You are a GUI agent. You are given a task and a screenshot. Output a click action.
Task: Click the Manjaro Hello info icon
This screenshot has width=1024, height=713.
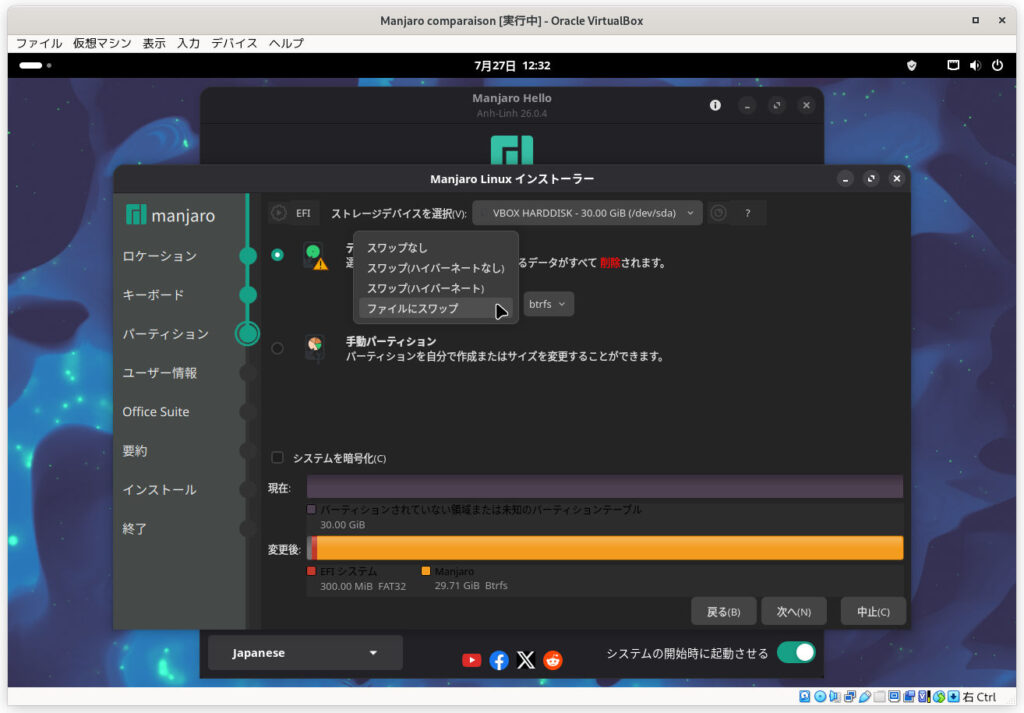coord(715,105)
